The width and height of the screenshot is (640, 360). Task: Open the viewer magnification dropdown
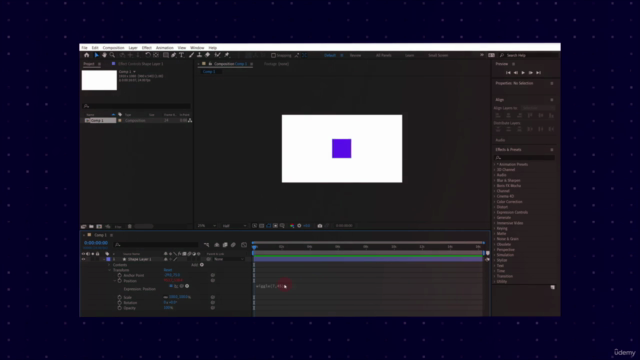tap(207, 226)
